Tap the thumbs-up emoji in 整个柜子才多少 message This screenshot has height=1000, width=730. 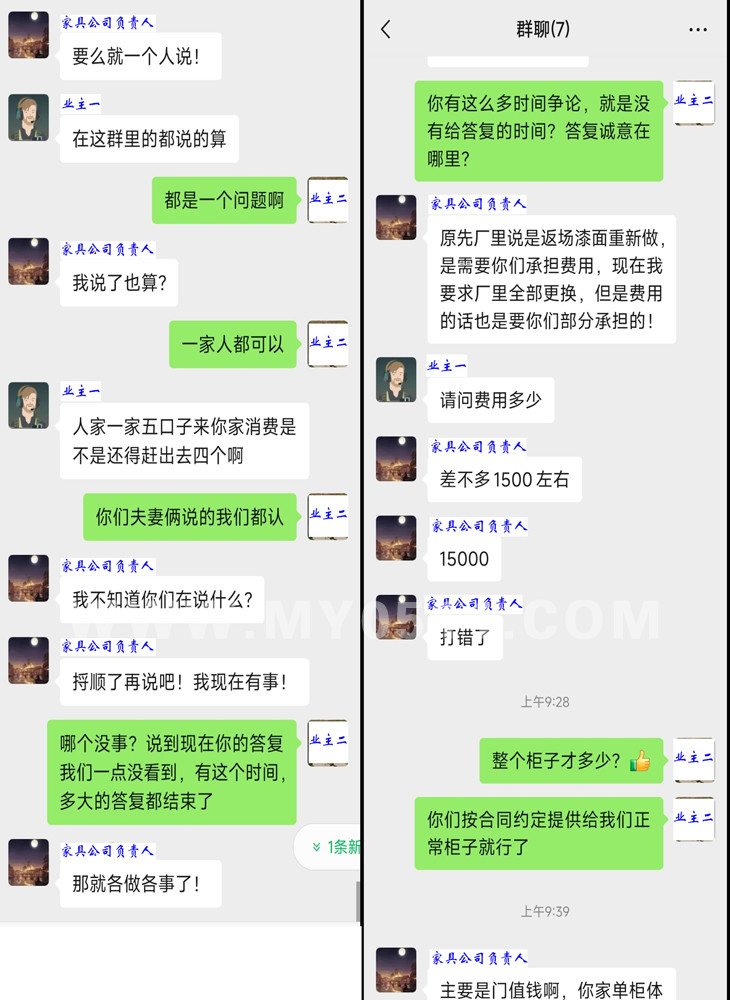click(x=639, y=761)
